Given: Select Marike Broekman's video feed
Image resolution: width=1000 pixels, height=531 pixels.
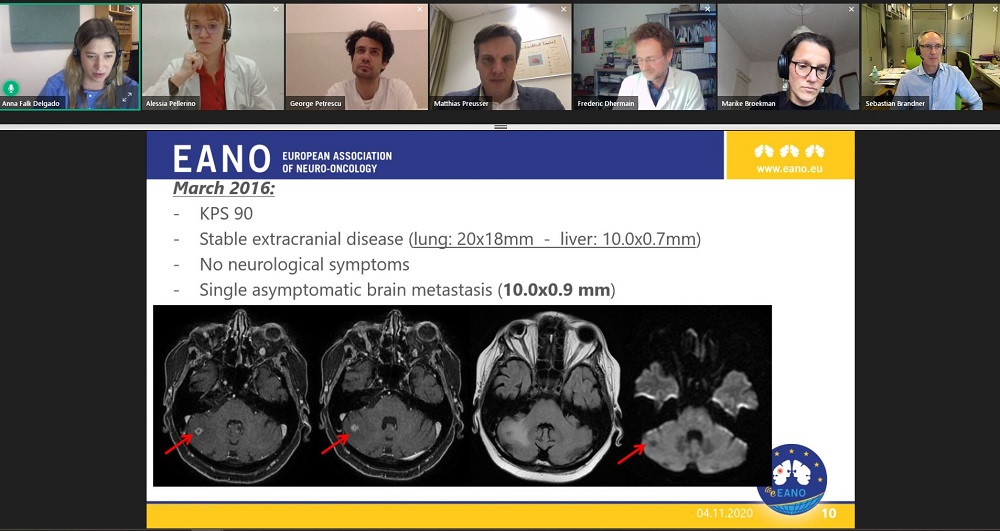Looking at the screenshot, I should 788,57.
